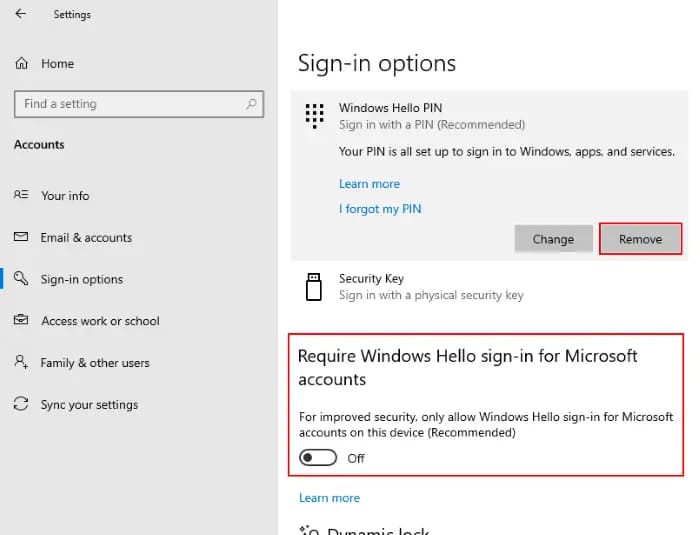Image resolution: width=700 pixels, height=535 pixels.
Task: Click the Sync your settings icon
Action: [x=21, y=405]
